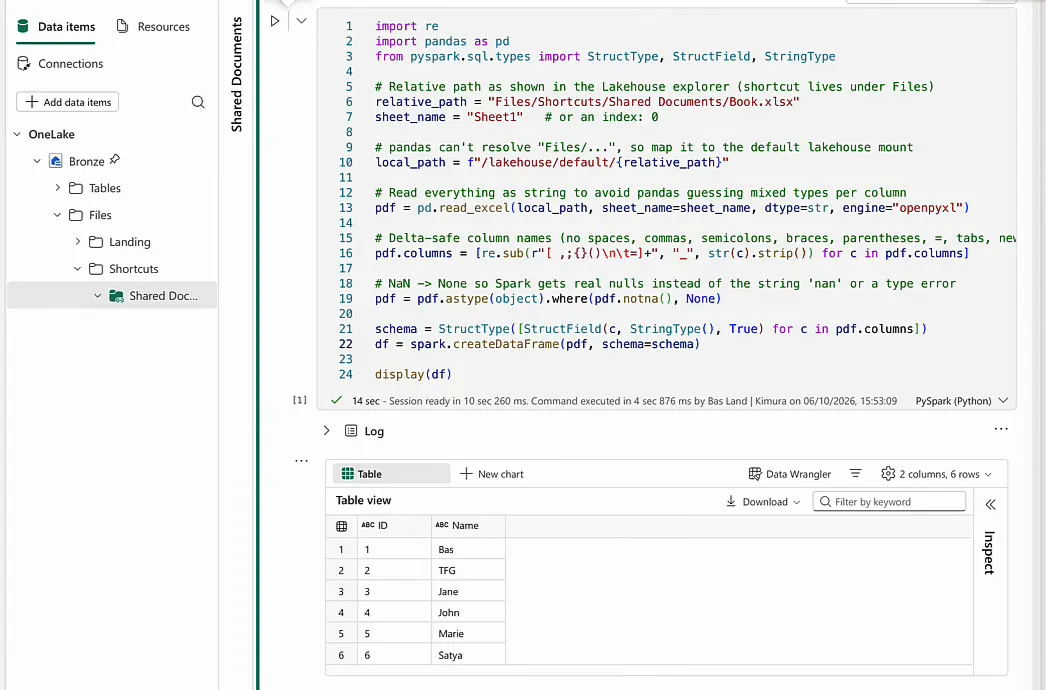
Task: Click the table grid select-all icon
Action: [342, 526]
